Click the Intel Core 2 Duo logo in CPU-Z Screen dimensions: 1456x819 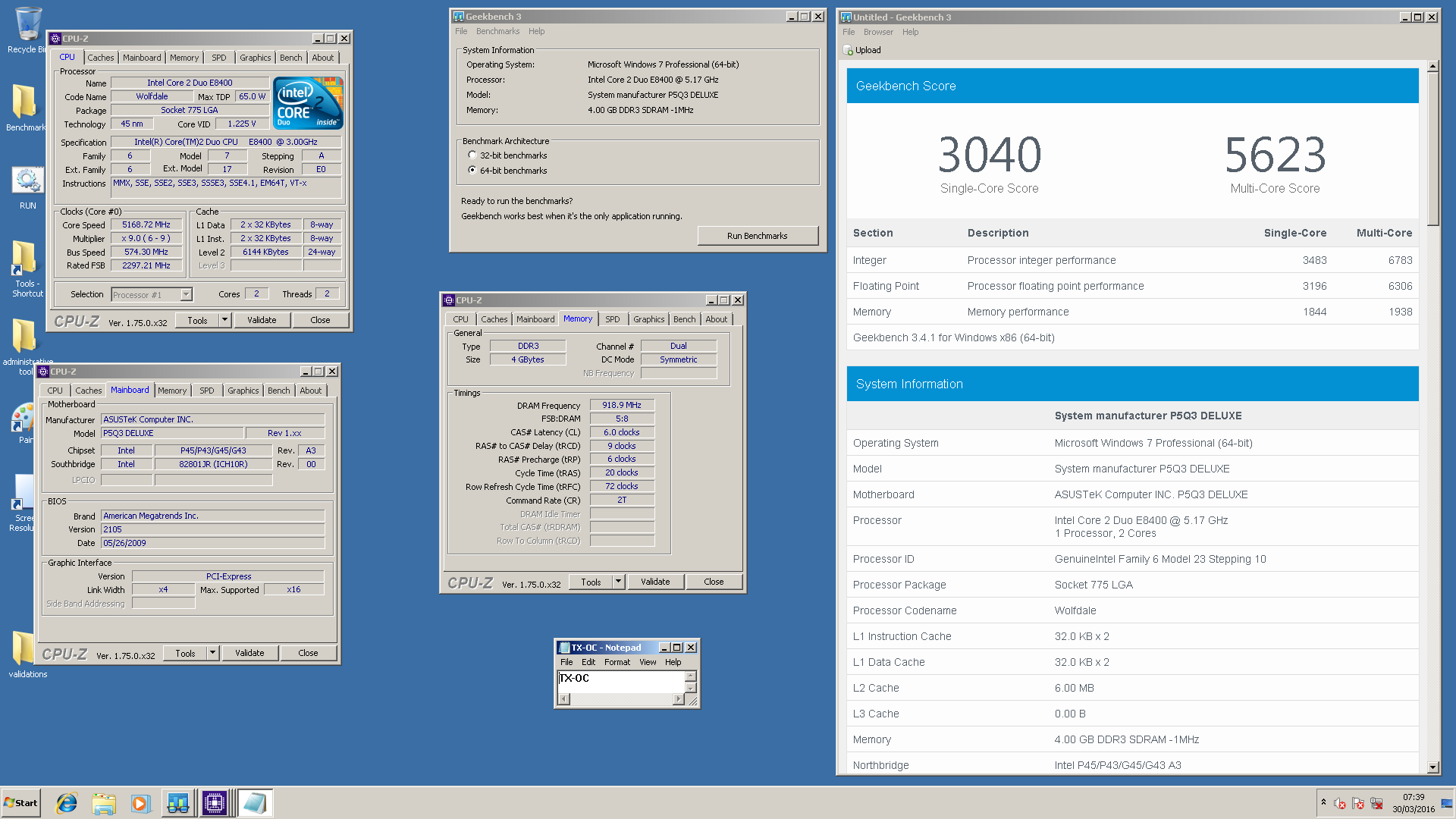(308, 102)
